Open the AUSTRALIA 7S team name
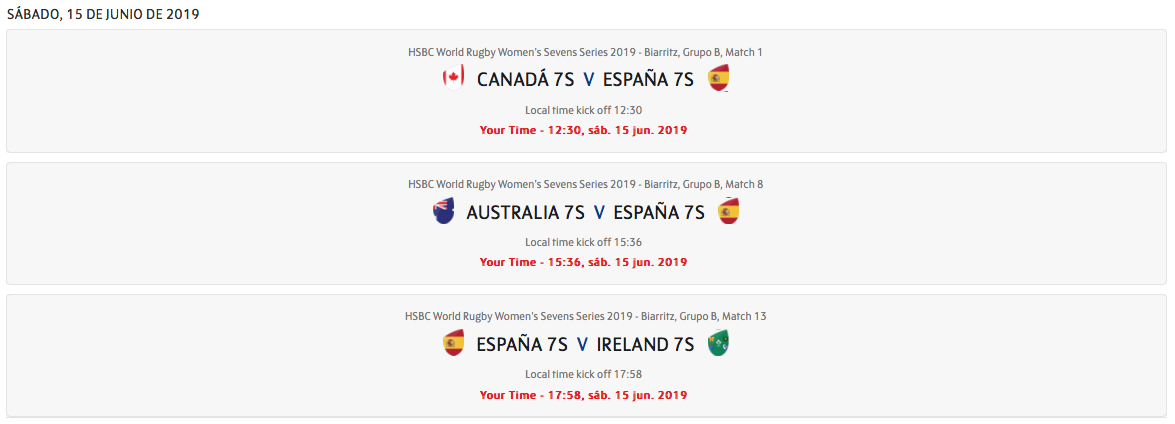This screenshot has height=424, width=1175. click(525, 212)
